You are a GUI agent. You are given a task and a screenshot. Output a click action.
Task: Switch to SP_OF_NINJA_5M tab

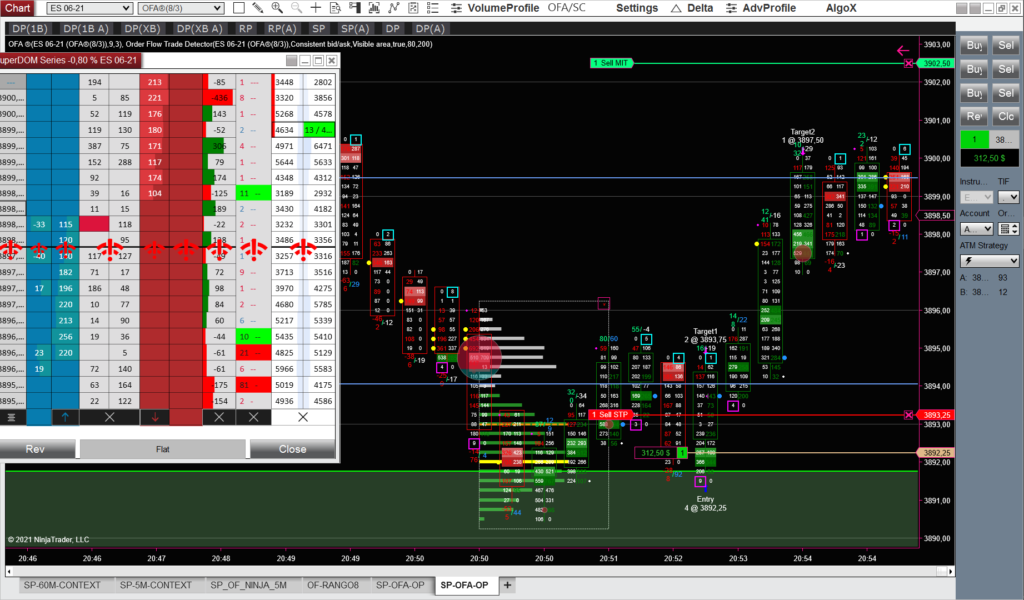(x=248, y=585)
